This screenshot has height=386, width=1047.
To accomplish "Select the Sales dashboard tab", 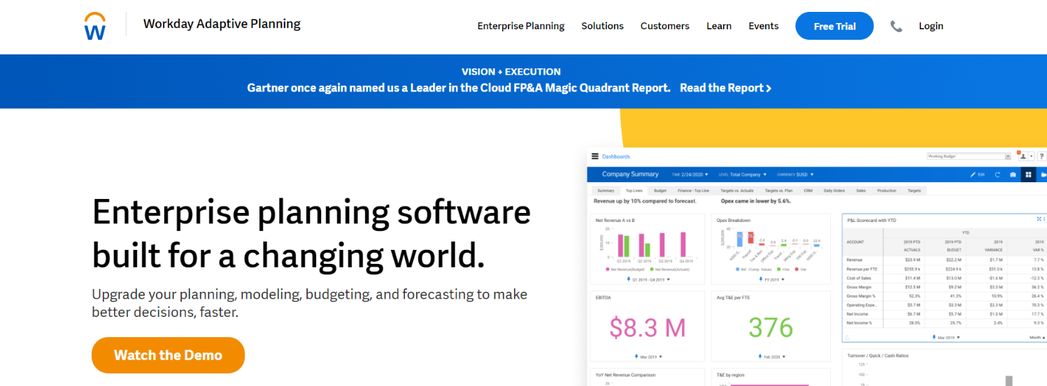I will point(861,190).
